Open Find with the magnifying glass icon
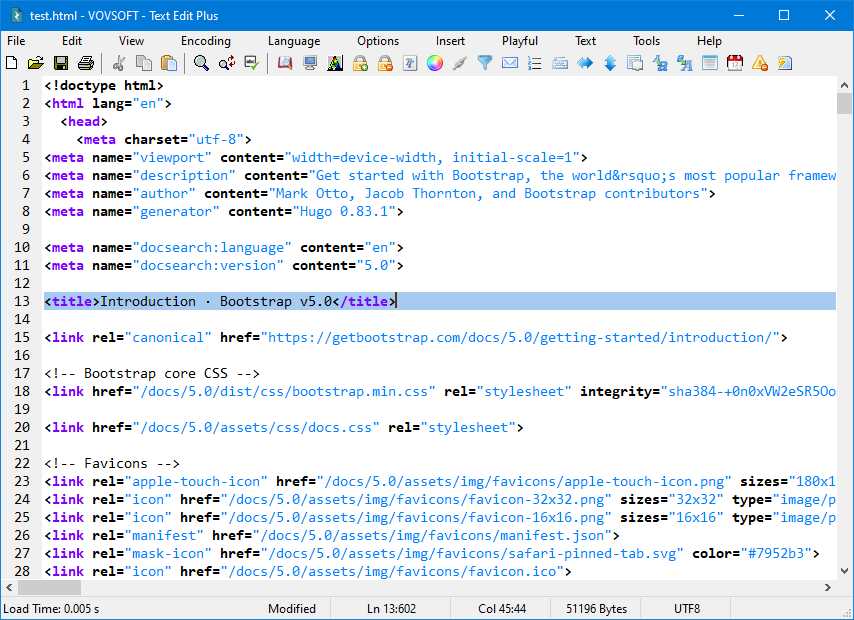The width and height of the screenshot is (854, 620). click(x=201, y=63)
